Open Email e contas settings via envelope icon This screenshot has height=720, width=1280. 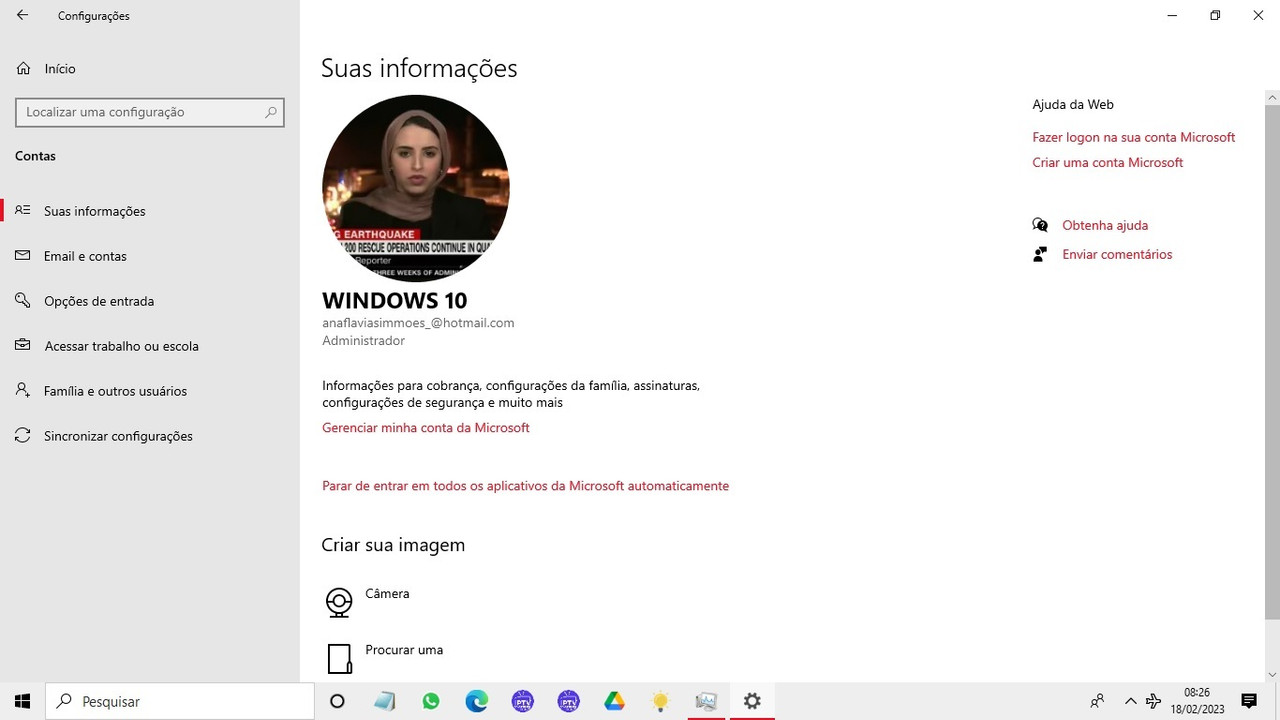point(22,256)
